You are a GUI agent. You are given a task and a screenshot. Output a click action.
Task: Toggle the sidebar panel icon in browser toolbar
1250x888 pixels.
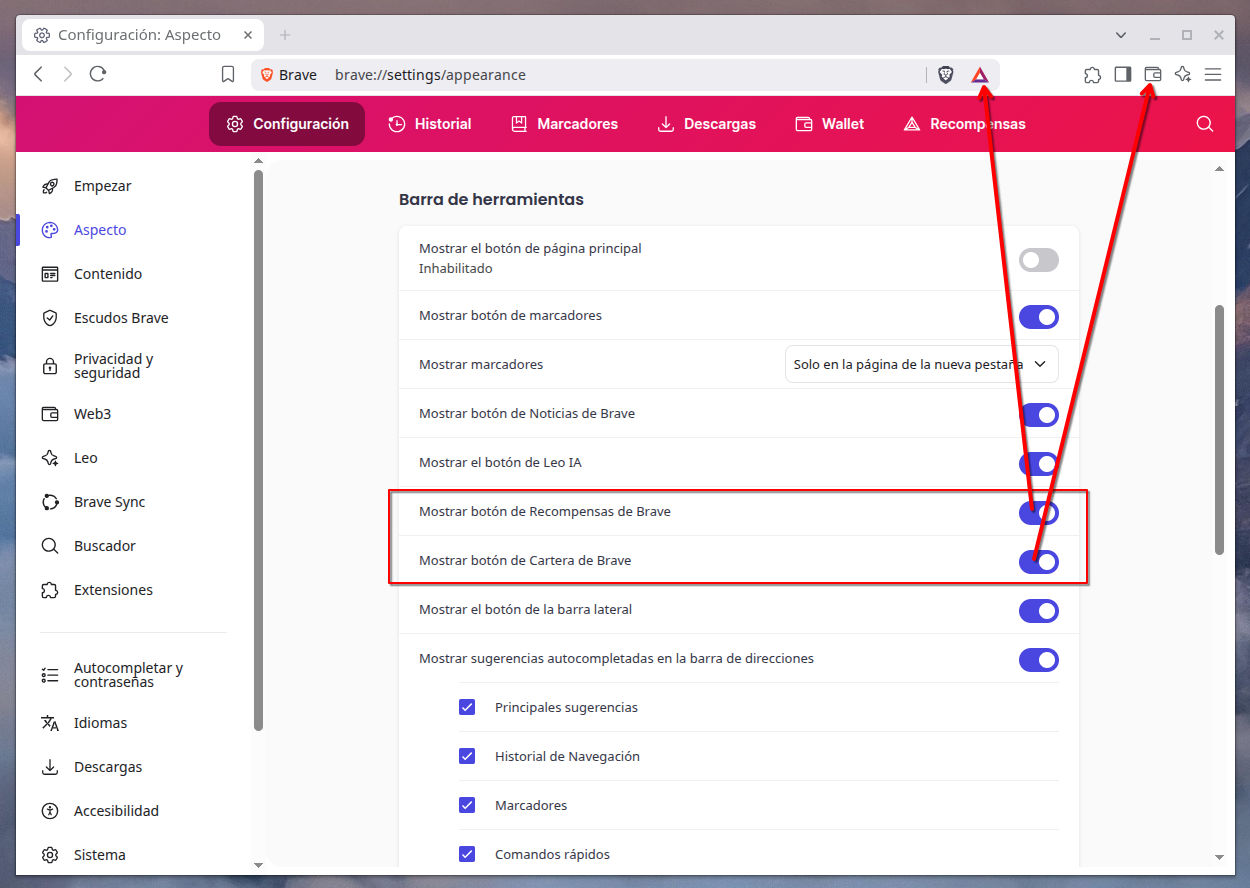pyautogui.click(x=1122, y=75)
